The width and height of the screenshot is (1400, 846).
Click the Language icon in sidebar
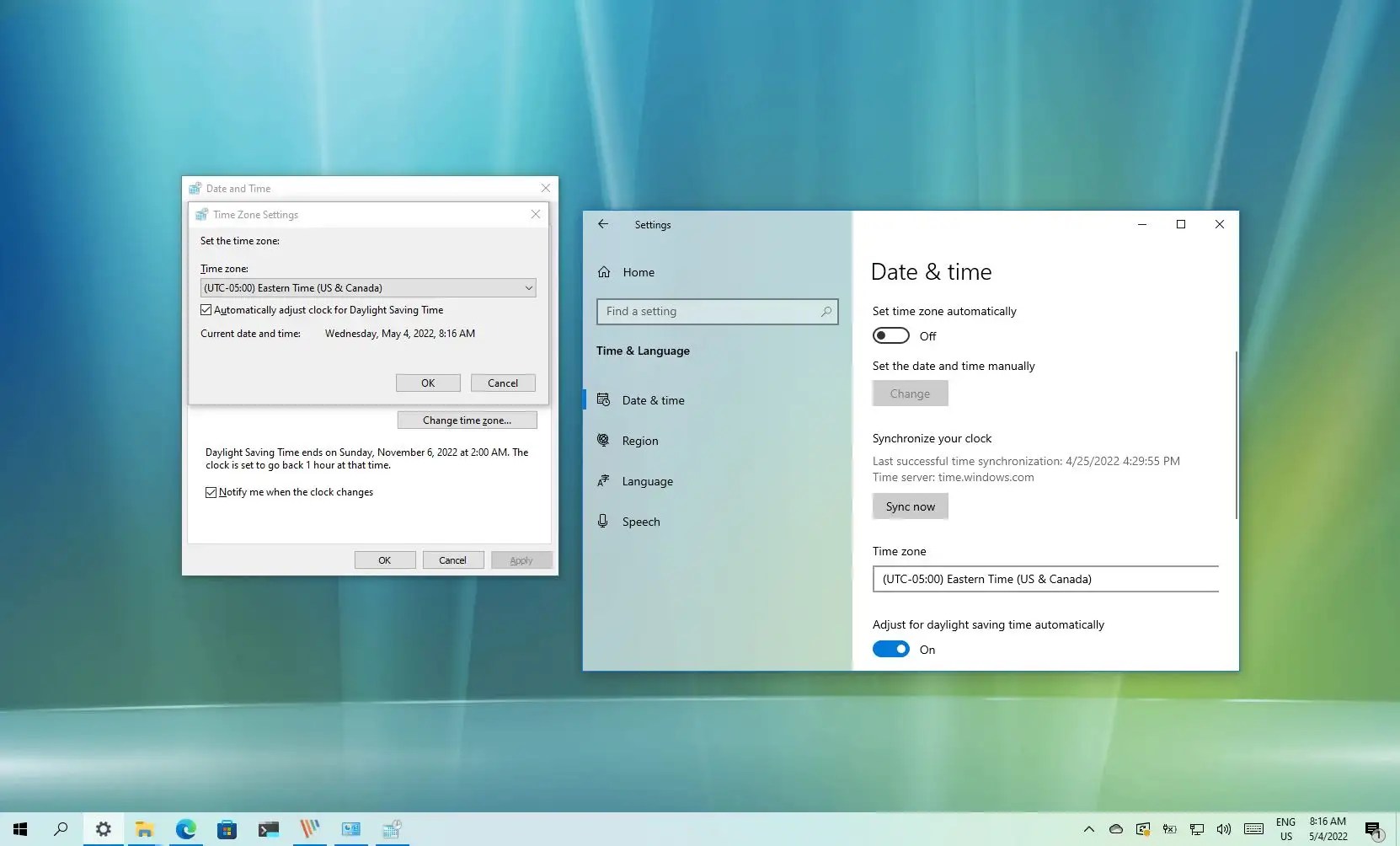click(x=603, y=480)
